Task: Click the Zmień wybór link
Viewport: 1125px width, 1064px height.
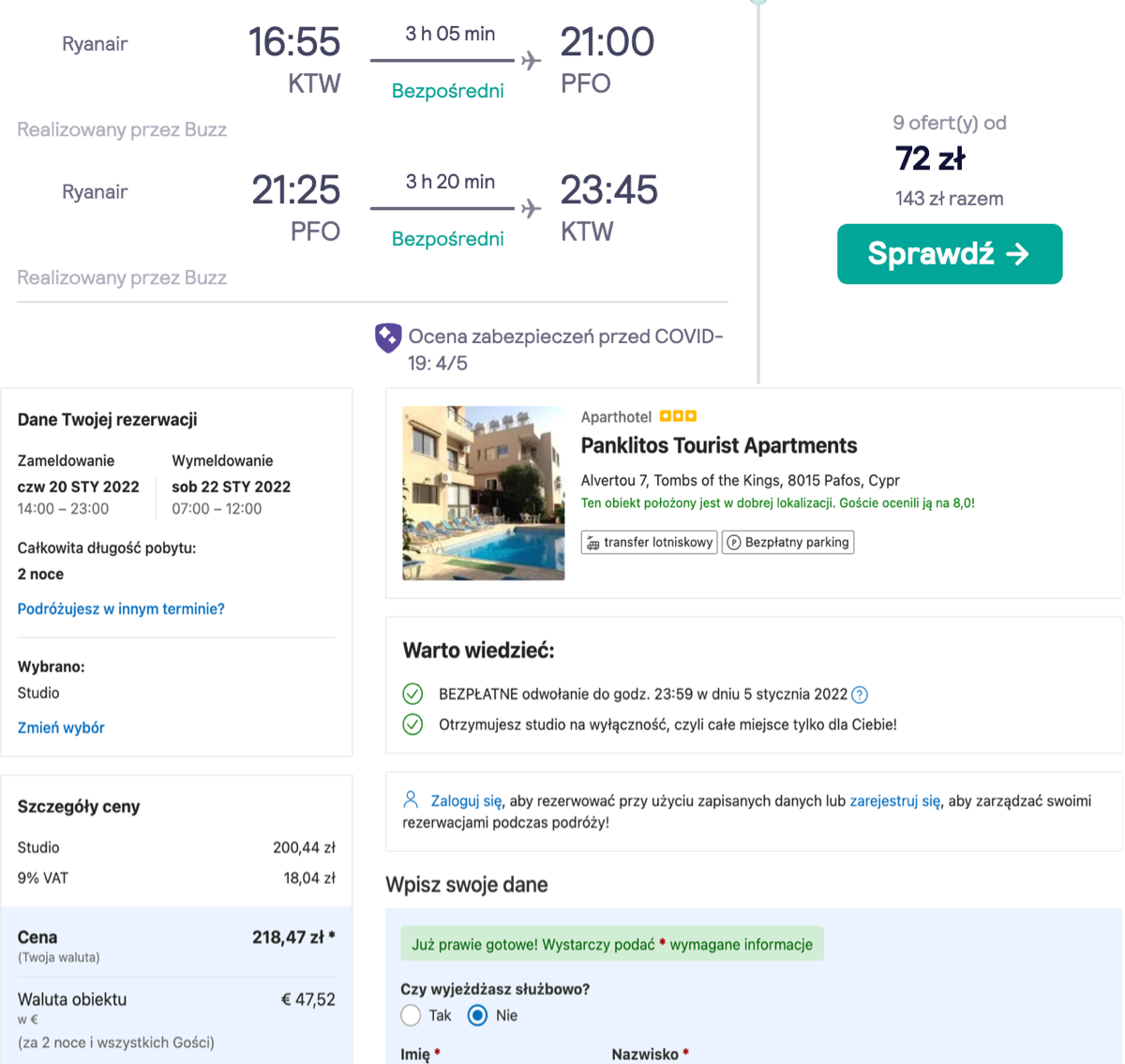Action: coord(61,727)
